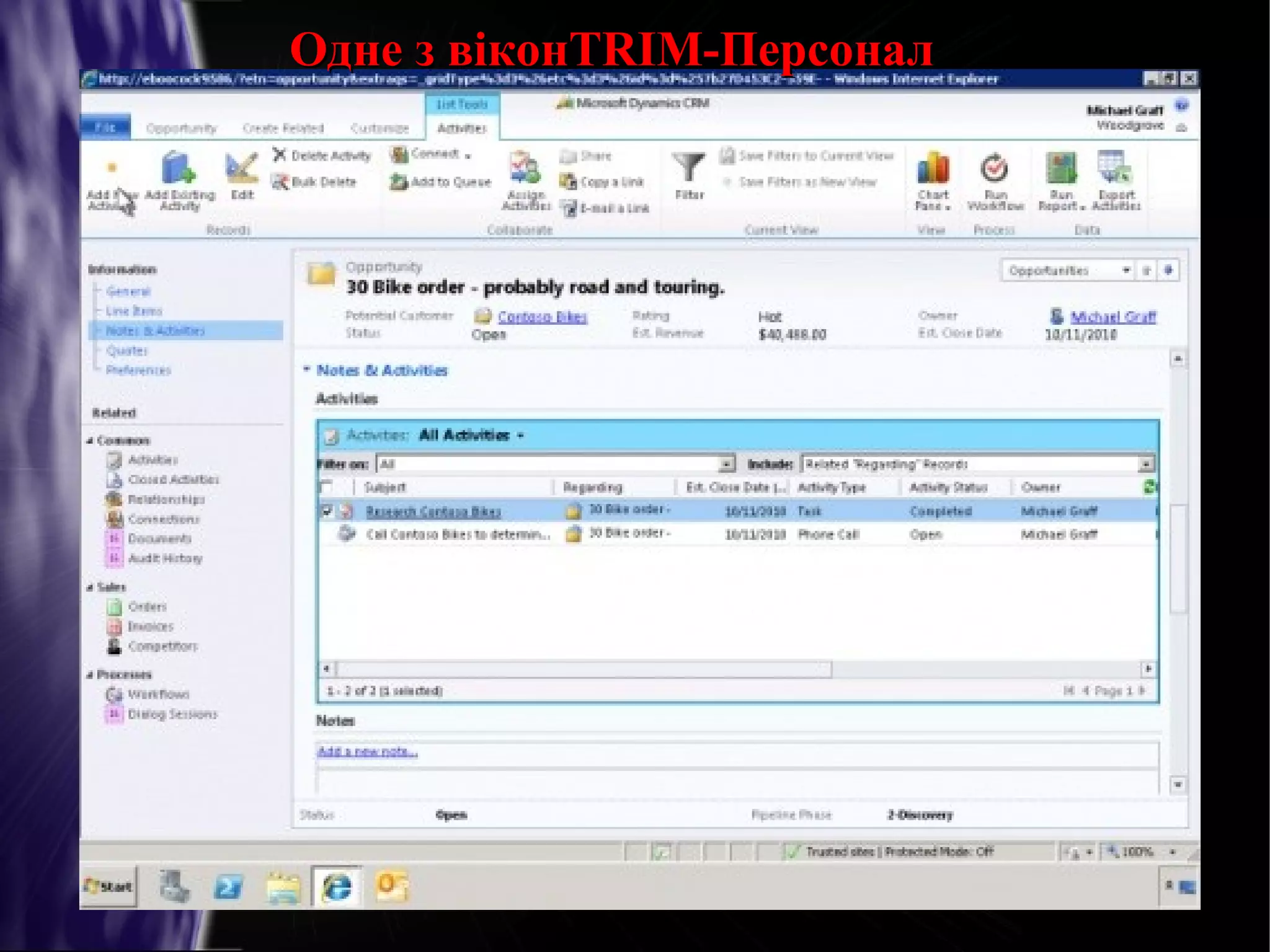
Task: Open Documents in sidebar
Action: (x=149, y=539)
